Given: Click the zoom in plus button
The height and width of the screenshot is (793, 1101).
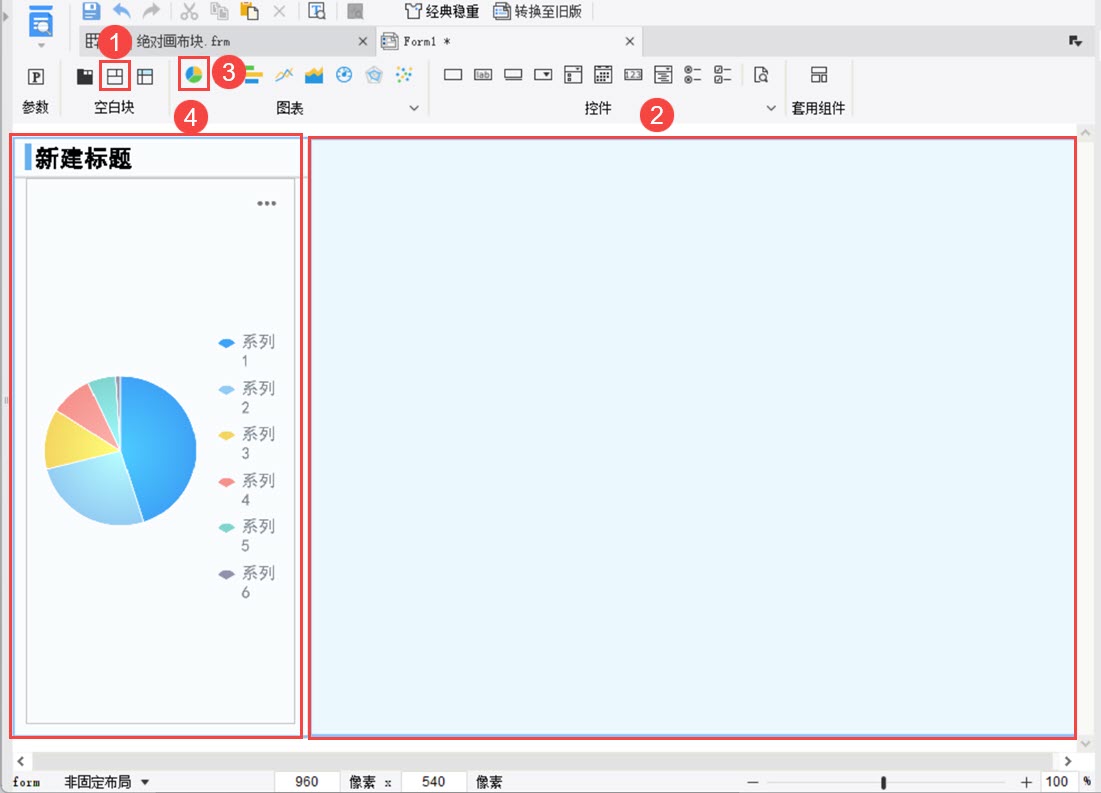Looking at the screenshot, I should click(1026, 782).
